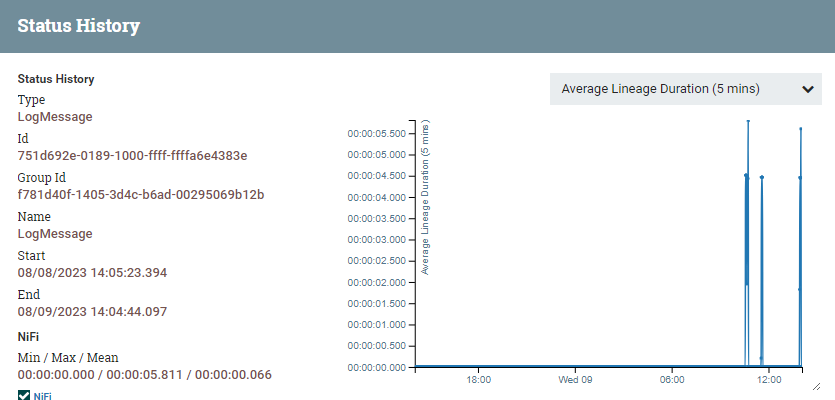Click the Id value 751d692e-0189-1000
The height and width of the screenshot is (400, 835).
(x=133, y=155)
